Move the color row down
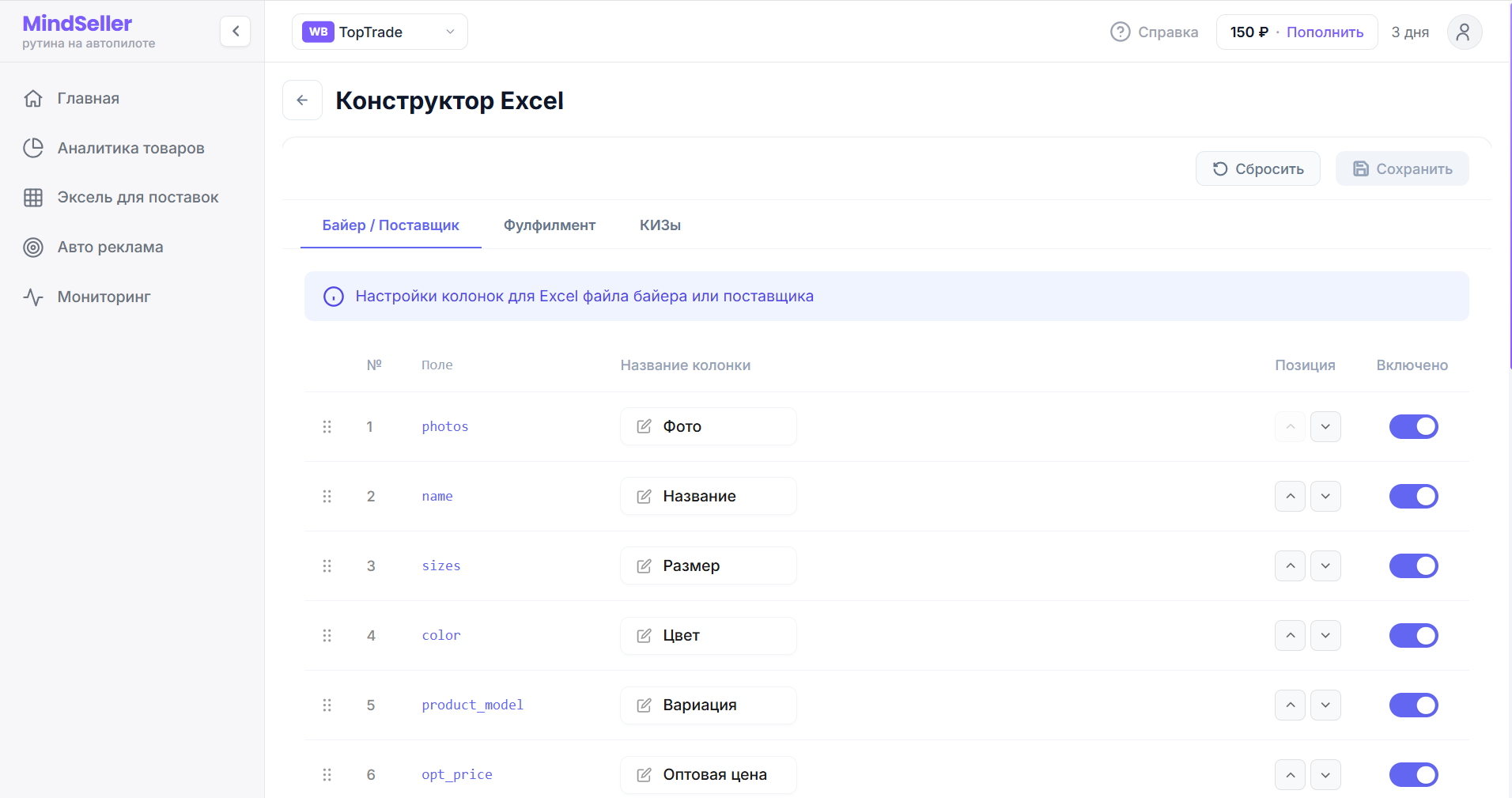The image size is (1512, 798). [1325, 635]
